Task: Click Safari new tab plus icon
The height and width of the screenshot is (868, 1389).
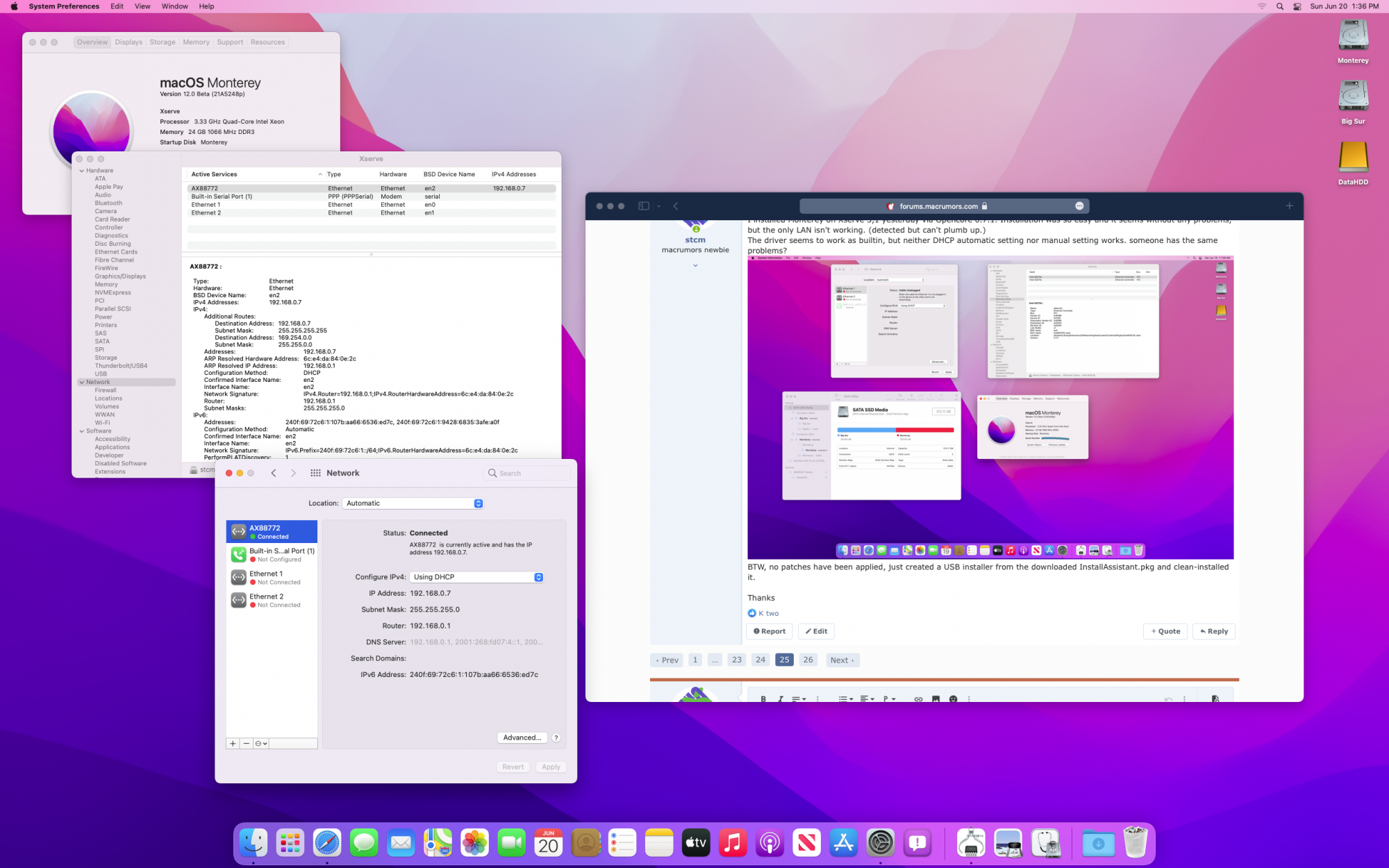Action: tap(1289, 206)
